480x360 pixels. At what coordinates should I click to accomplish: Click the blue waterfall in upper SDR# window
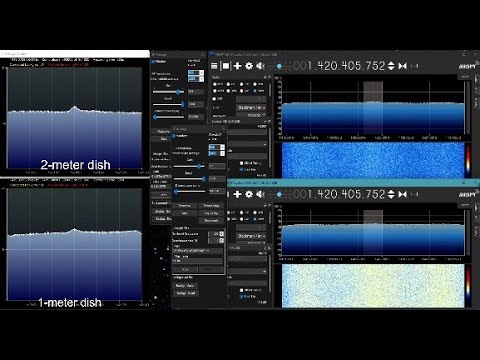373,160
